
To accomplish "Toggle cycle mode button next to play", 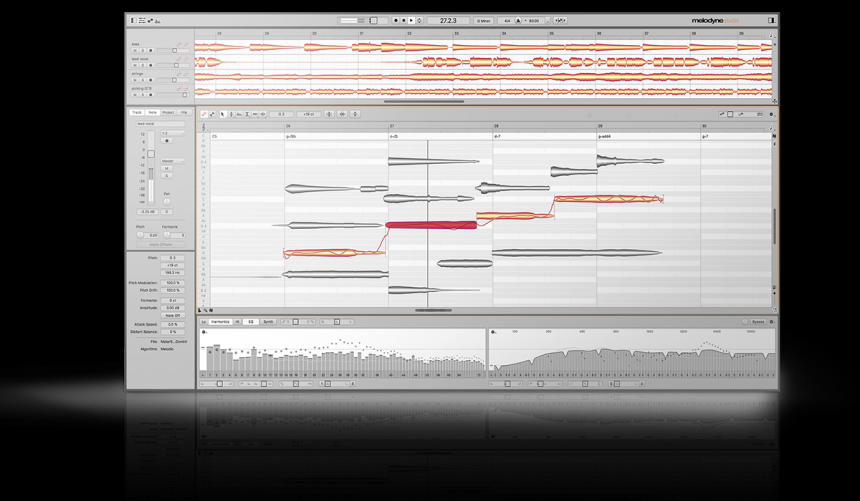I will coord(419,20).
